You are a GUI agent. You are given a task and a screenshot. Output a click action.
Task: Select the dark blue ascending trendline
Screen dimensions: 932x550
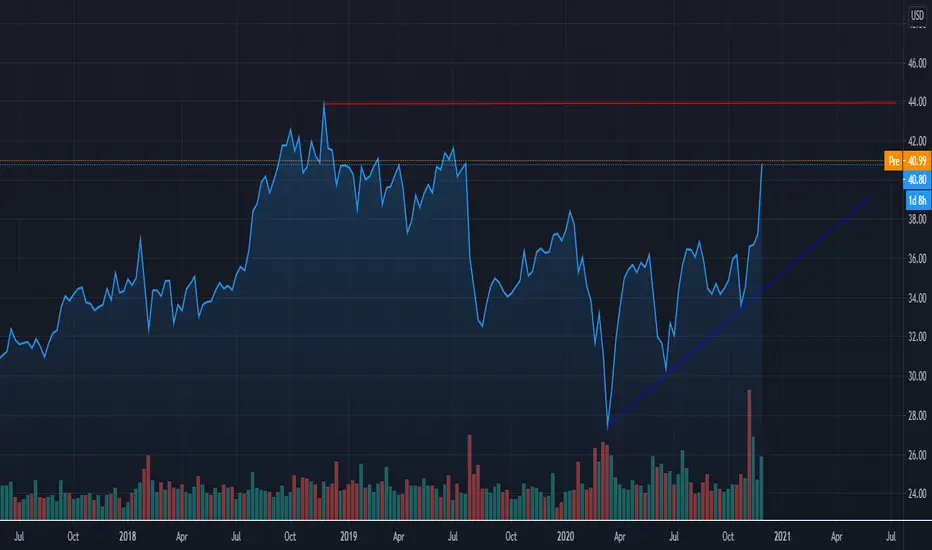tap(739, 312)
